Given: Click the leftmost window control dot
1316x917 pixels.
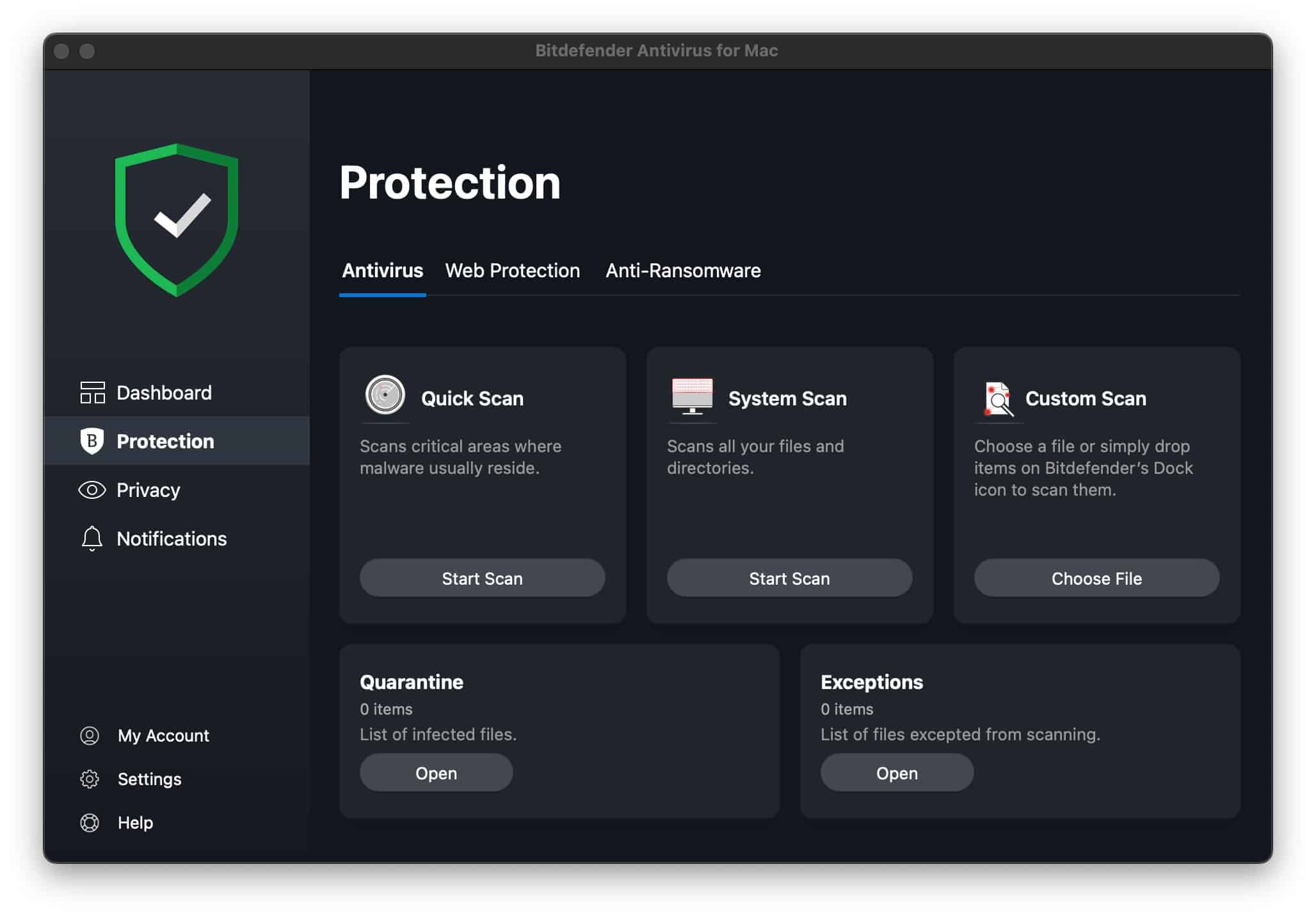Looking at the screenshot, I should point(61,51).
